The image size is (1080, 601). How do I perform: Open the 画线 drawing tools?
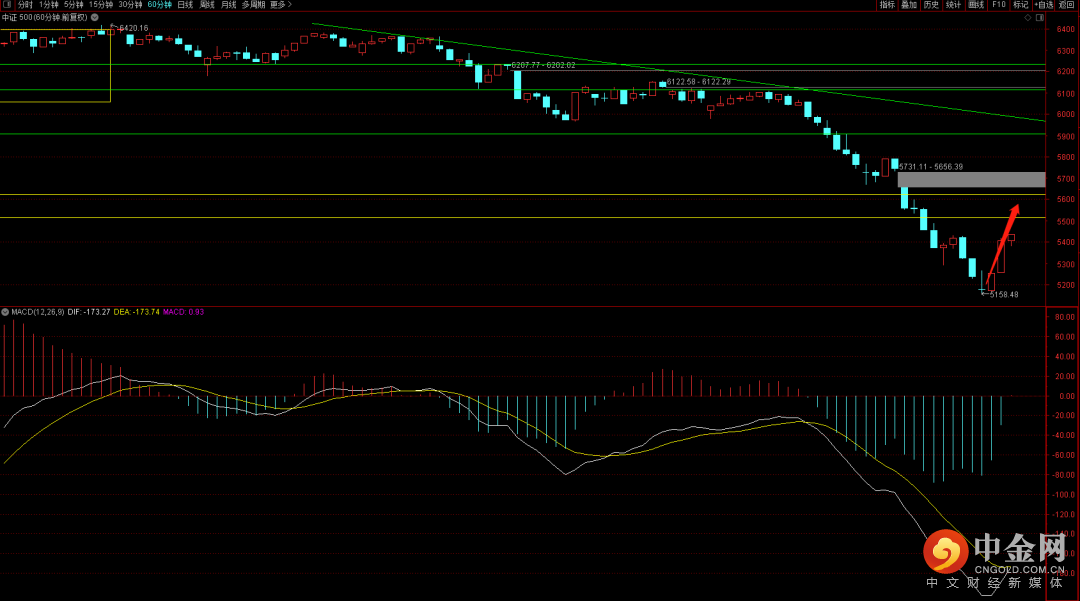[976, 5]
